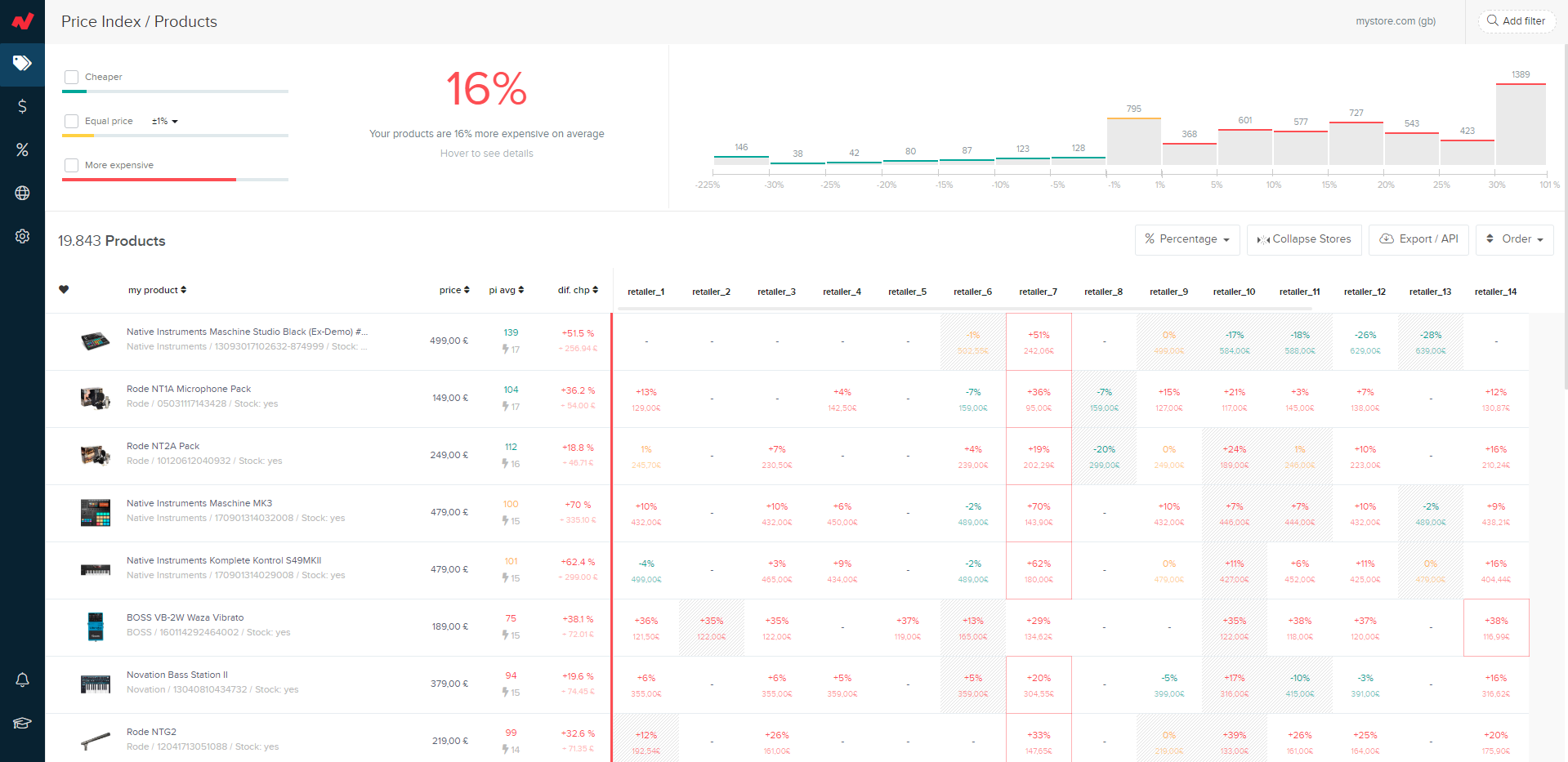Viewport: 1568px width, 762px height.
Task: Click the favorites heart column icon
Action: [x=64, y=289]
